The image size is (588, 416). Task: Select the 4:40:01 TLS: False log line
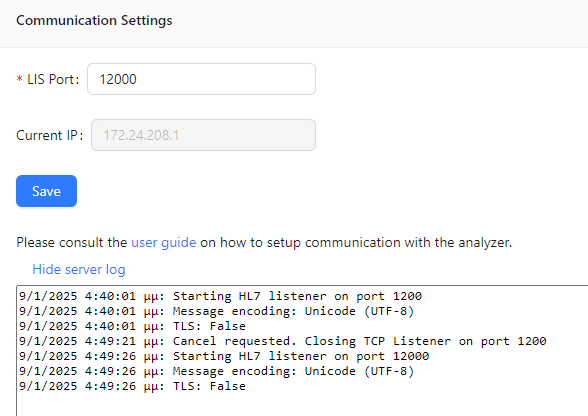tap(132, 326)
